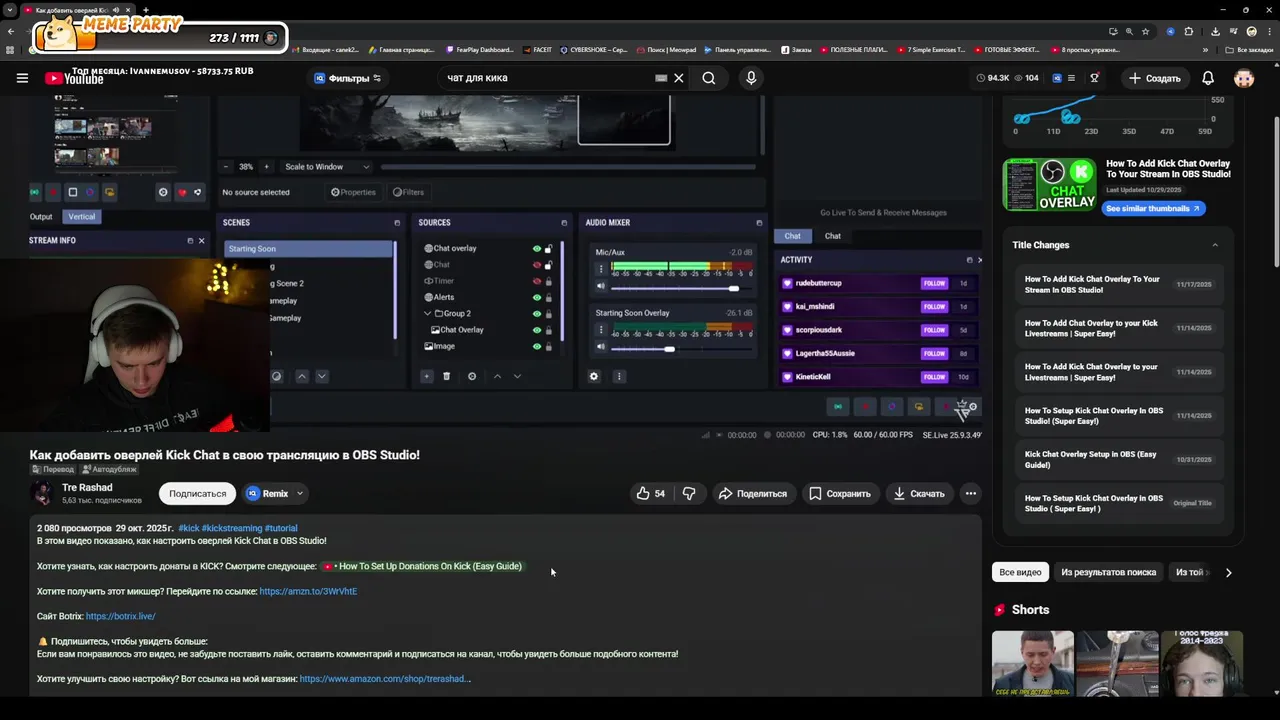Go to the YouTube home logo

pyautogui.click(x=74, y=78)
